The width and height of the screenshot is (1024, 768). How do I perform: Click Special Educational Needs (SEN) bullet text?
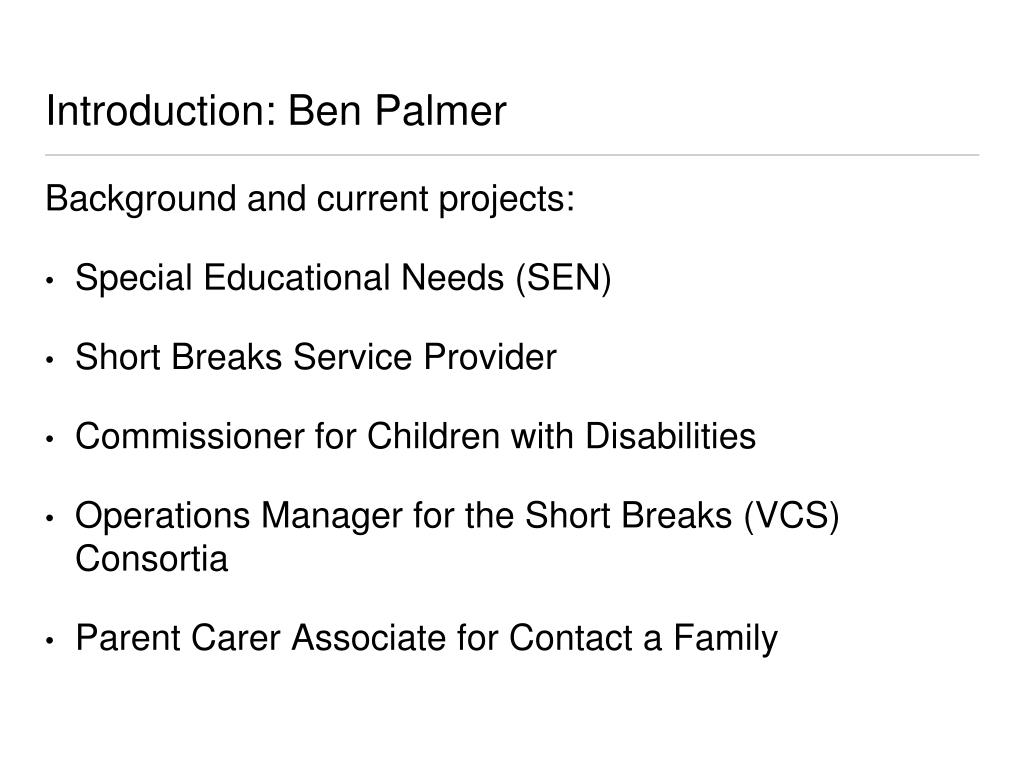pyautogui.click(x=344, y=278)
